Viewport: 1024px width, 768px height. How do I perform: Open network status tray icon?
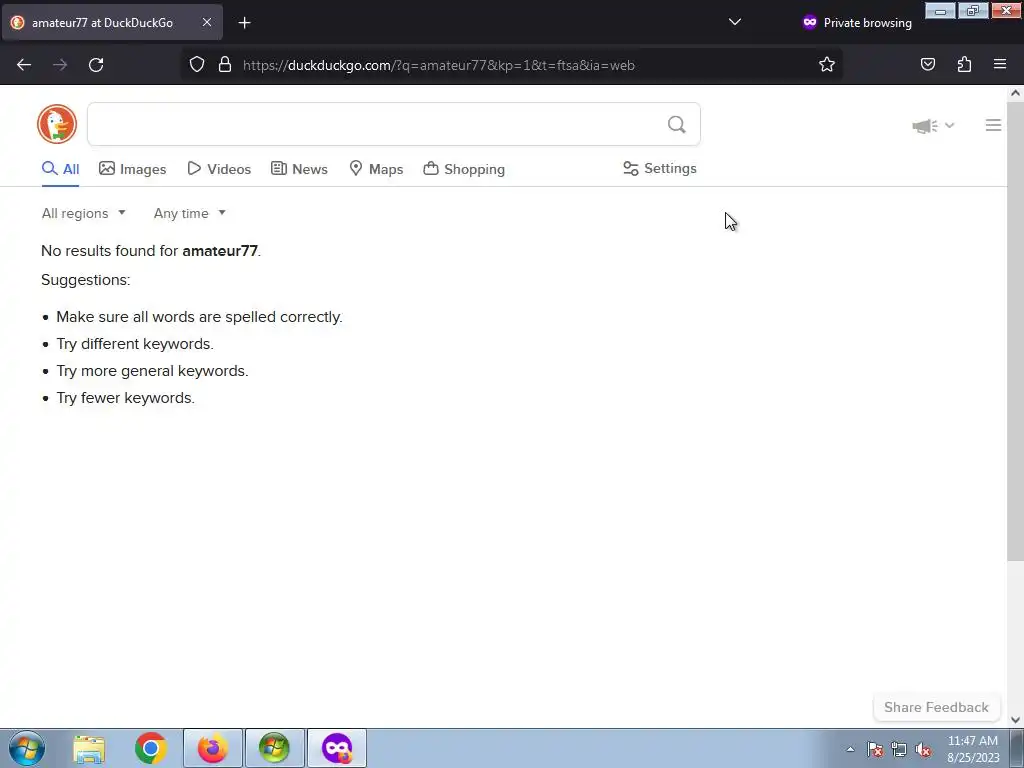(x=899, y=750)
